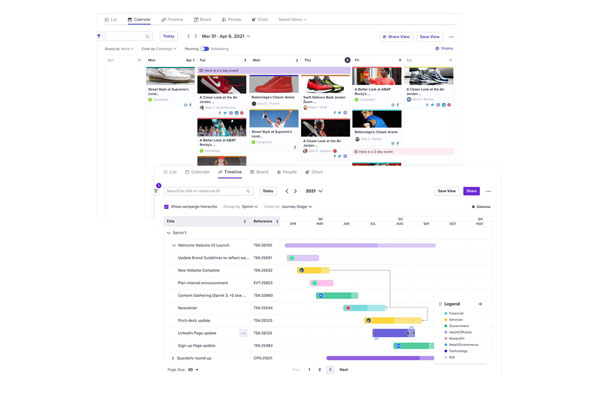
Task: Open the 2021 year dropdown
Action: pyautogui.click(x=314, y=191)
